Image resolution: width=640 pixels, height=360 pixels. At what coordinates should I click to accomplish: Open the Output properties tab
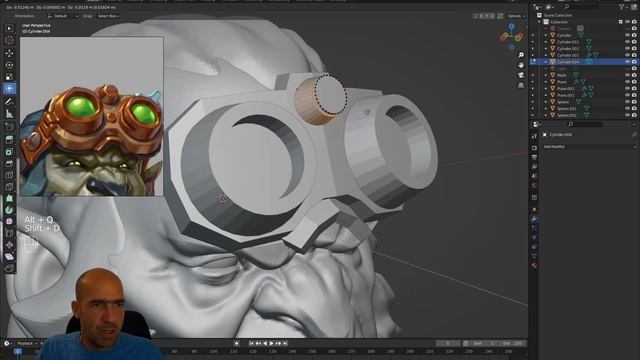(x=534, y=157)
